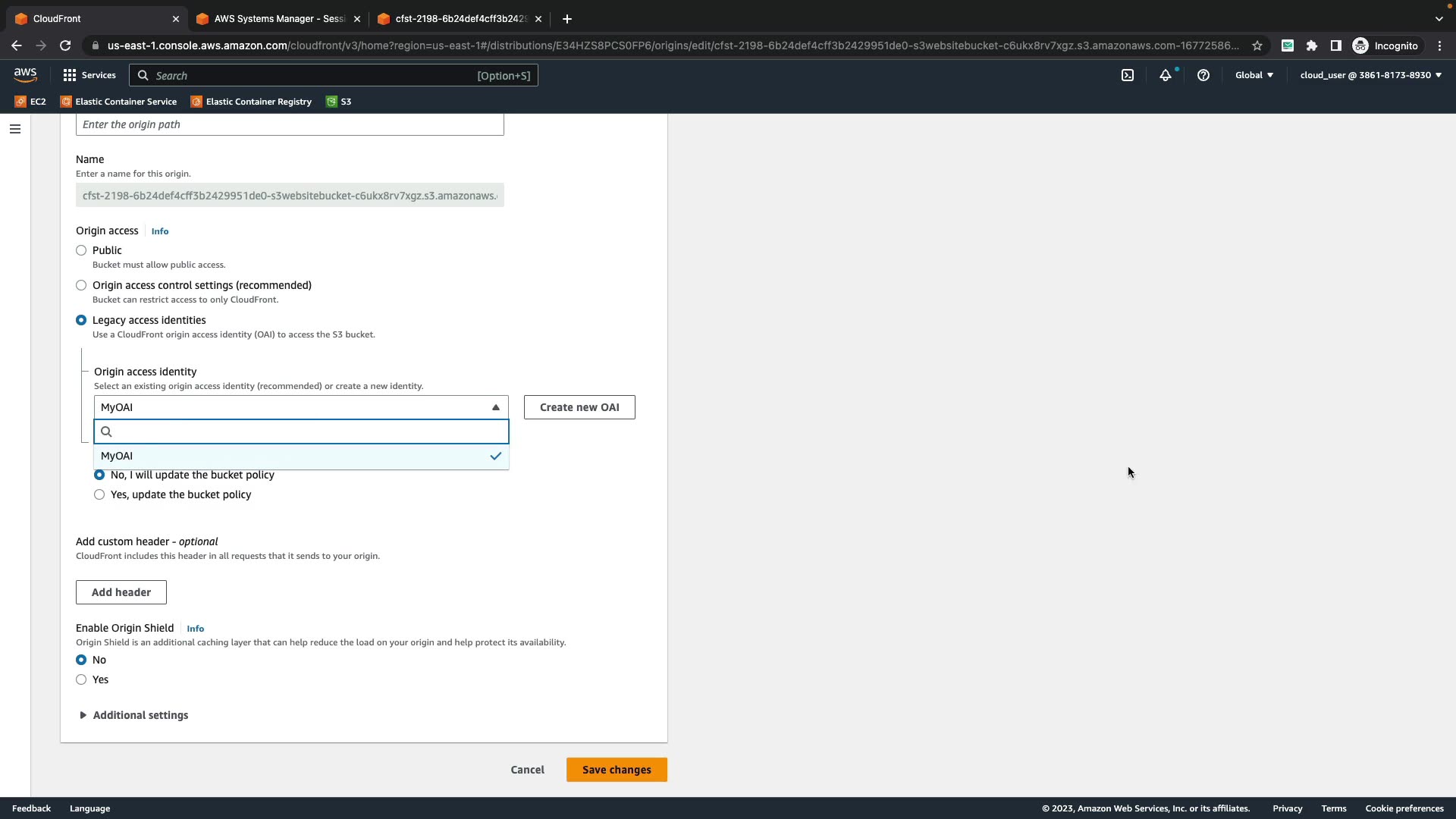Open the Global region dropdown
The width and height of the screenshot is (1456, 819).
(x=1254, y=75)
